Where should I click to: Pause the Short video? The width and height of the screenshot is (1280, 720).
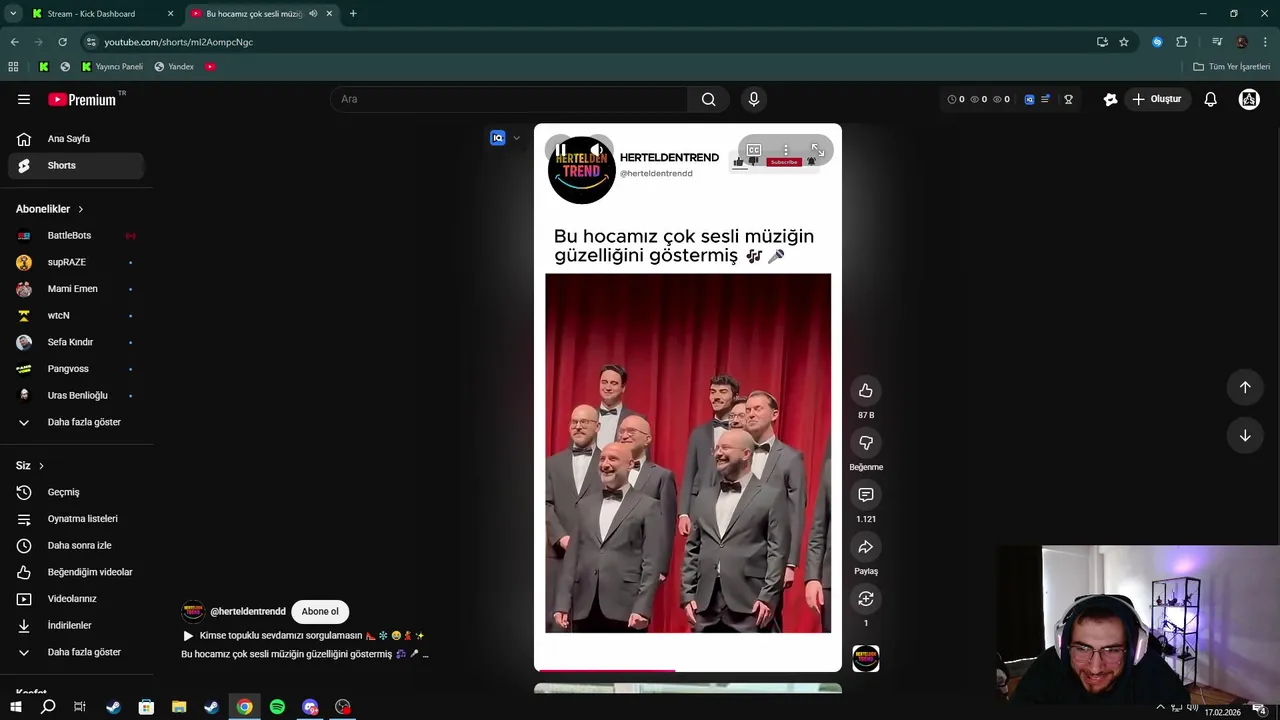coord(561,150)
